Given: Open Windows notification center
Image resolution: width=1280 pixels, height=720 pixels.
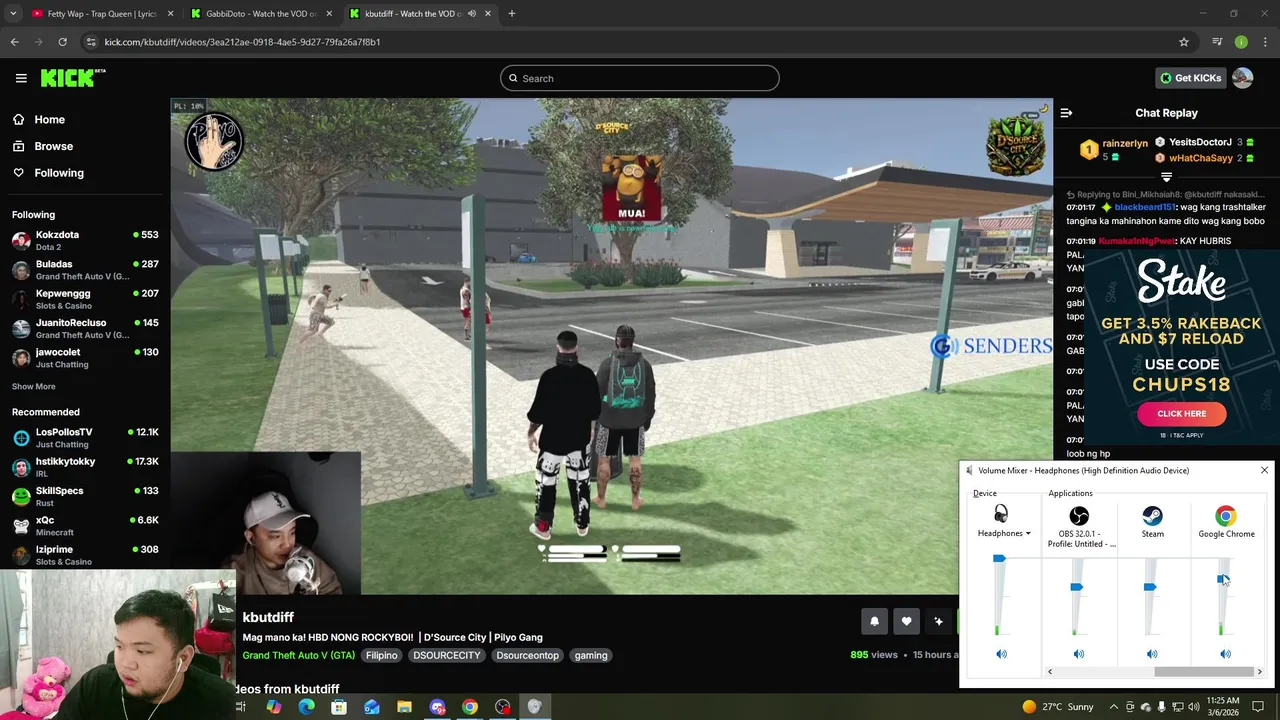Looking at the screenshot, I should (x=1258, y=707).
